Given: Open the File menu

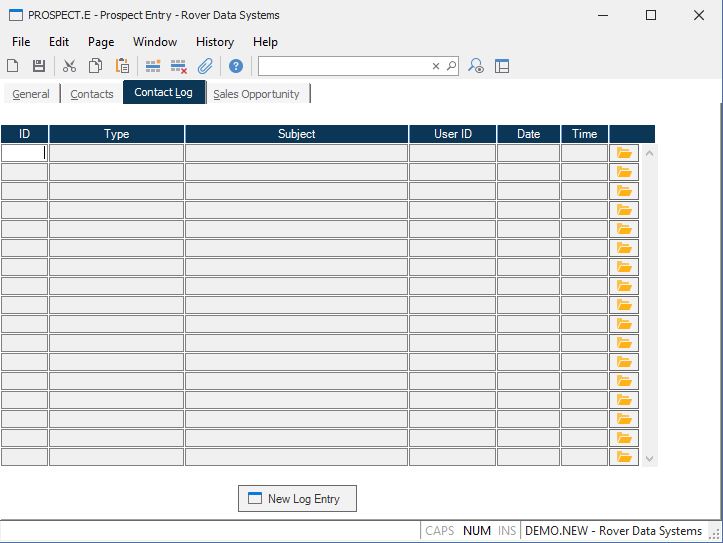Looking at the screenshot, I should pyautogui.click(x=21, y=42).
